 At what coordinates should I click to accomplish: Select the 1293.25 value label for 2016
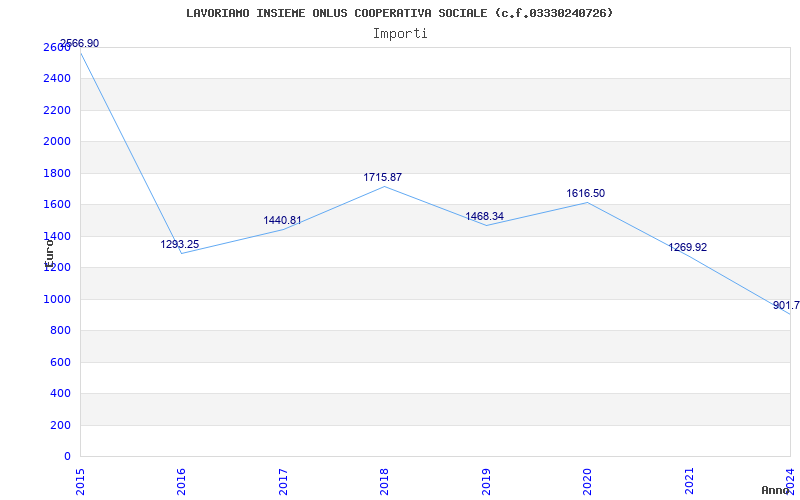[180, 245]
